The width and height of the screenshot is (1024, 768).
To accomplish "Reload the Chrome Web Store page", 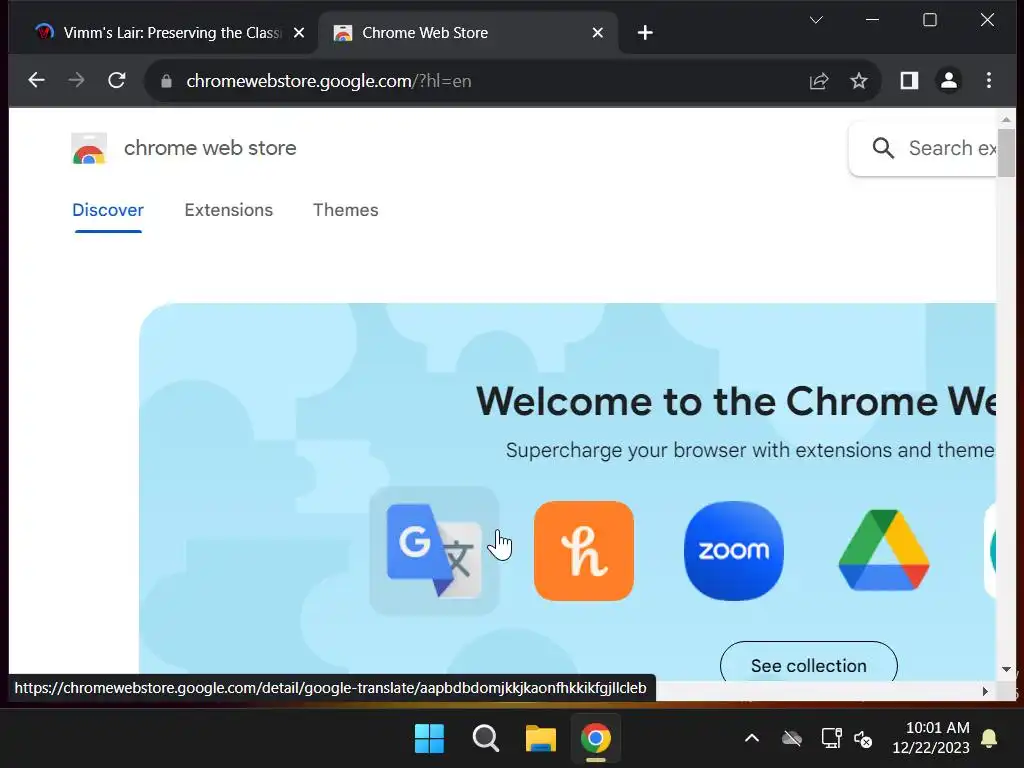I will point(117,80).
